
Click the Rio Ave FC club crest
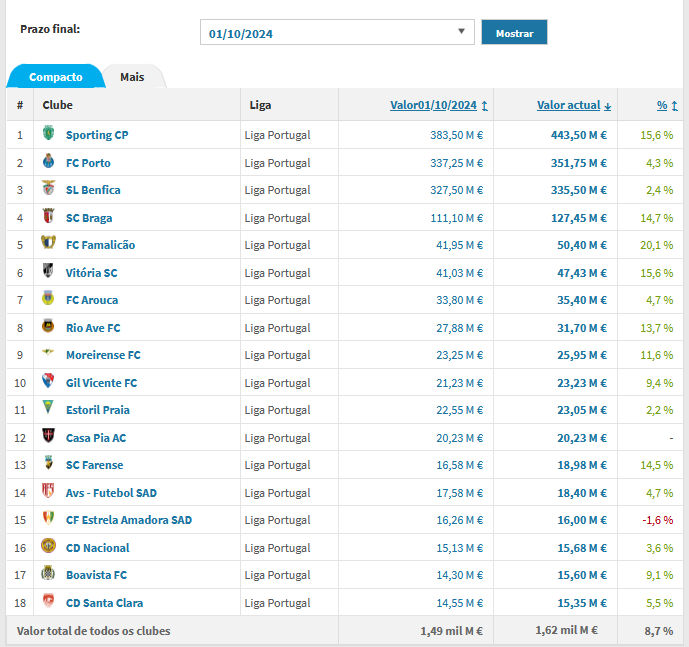click(48, 326)
